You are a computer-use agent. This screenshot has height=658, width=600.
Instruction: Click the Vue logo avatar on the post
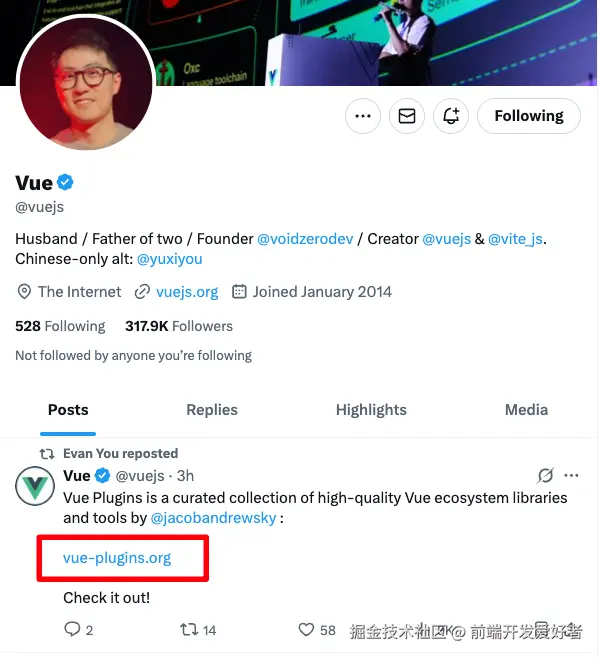pos(35,485)
